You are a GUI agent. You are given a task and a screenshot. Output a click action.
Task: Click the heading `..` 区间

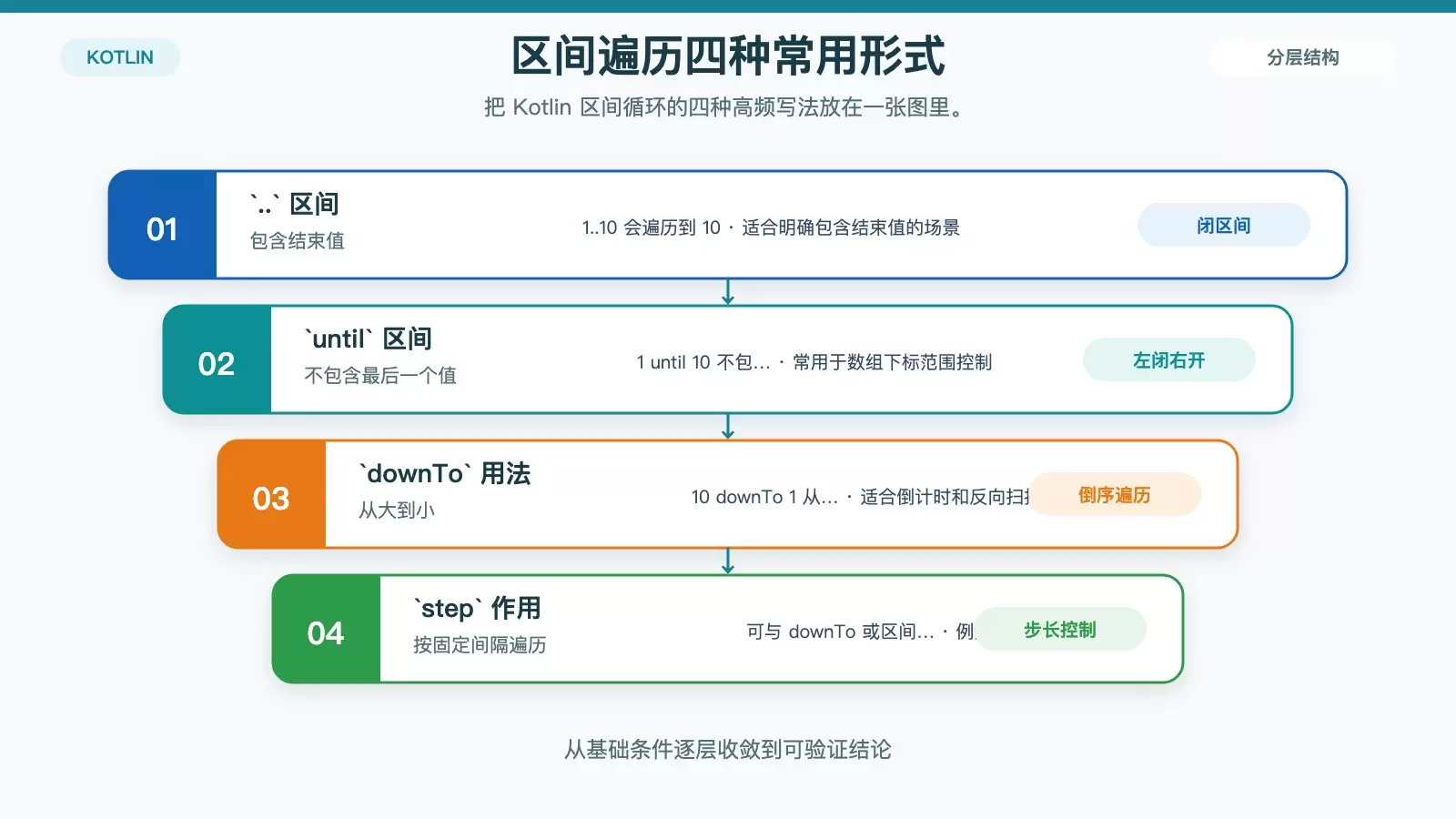tap(294, 204)
